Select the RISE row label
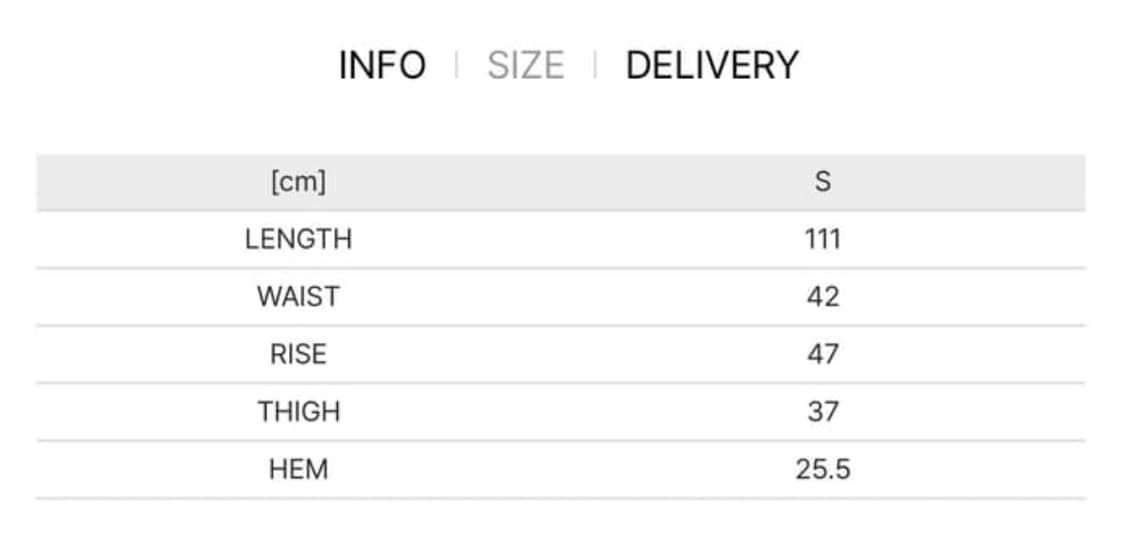 click(x=298, y=354)
